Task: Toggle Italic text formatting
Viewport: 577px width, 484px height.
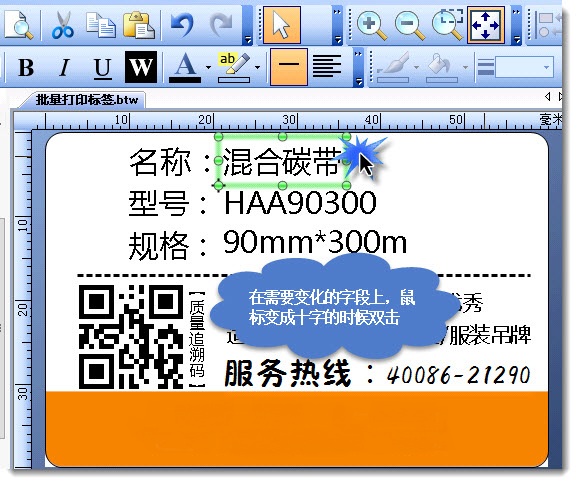Action: (x=64, y=68)
